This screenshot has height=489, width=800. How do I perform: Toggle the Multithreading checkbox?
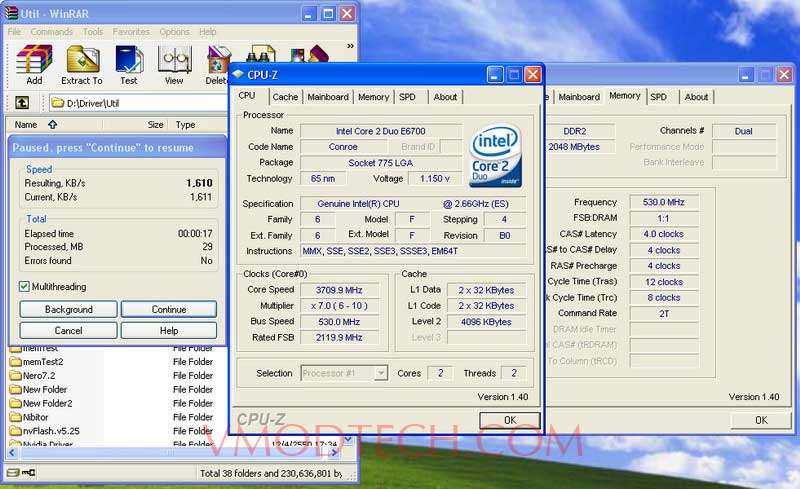tap(24, 286)
